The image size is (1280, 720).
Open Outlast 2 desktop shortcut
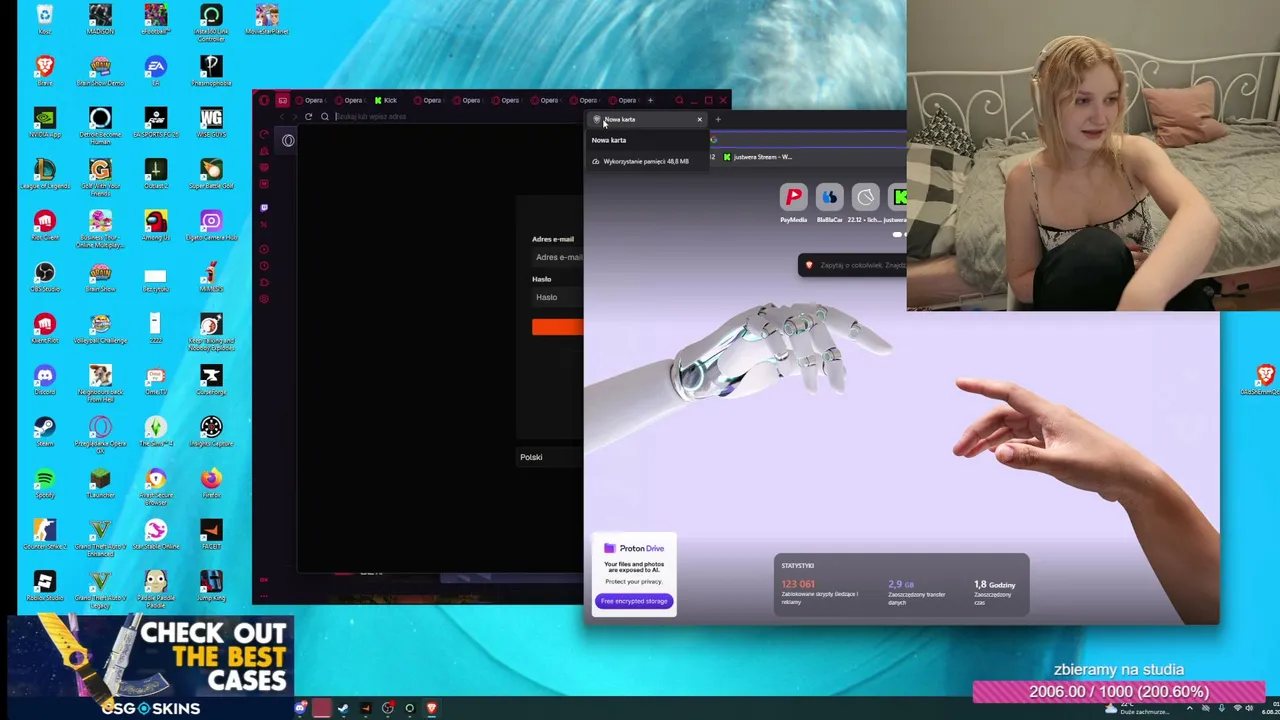click(x=155, y=174)
